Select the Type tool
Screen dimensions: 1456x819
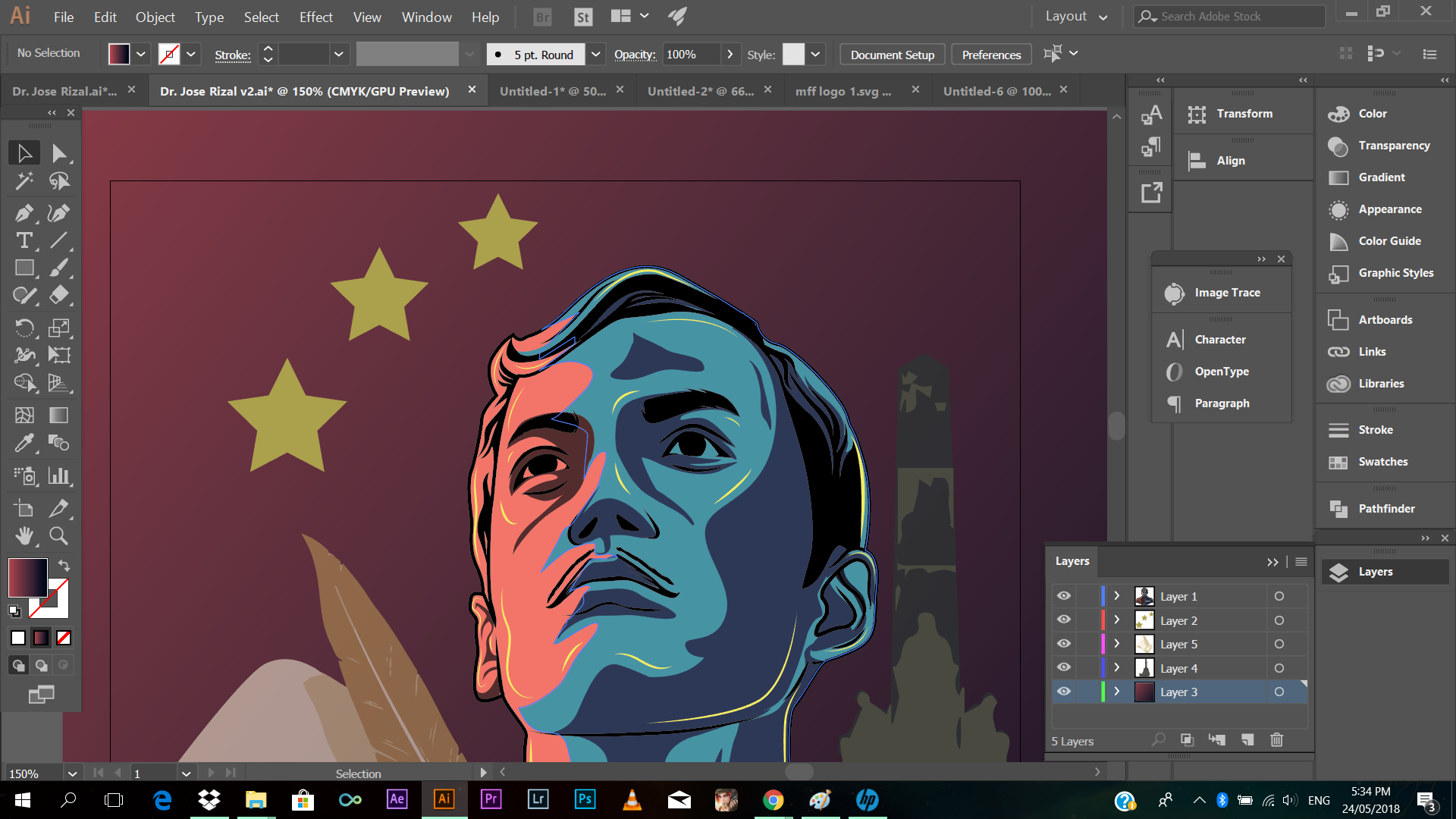[24, 240]
